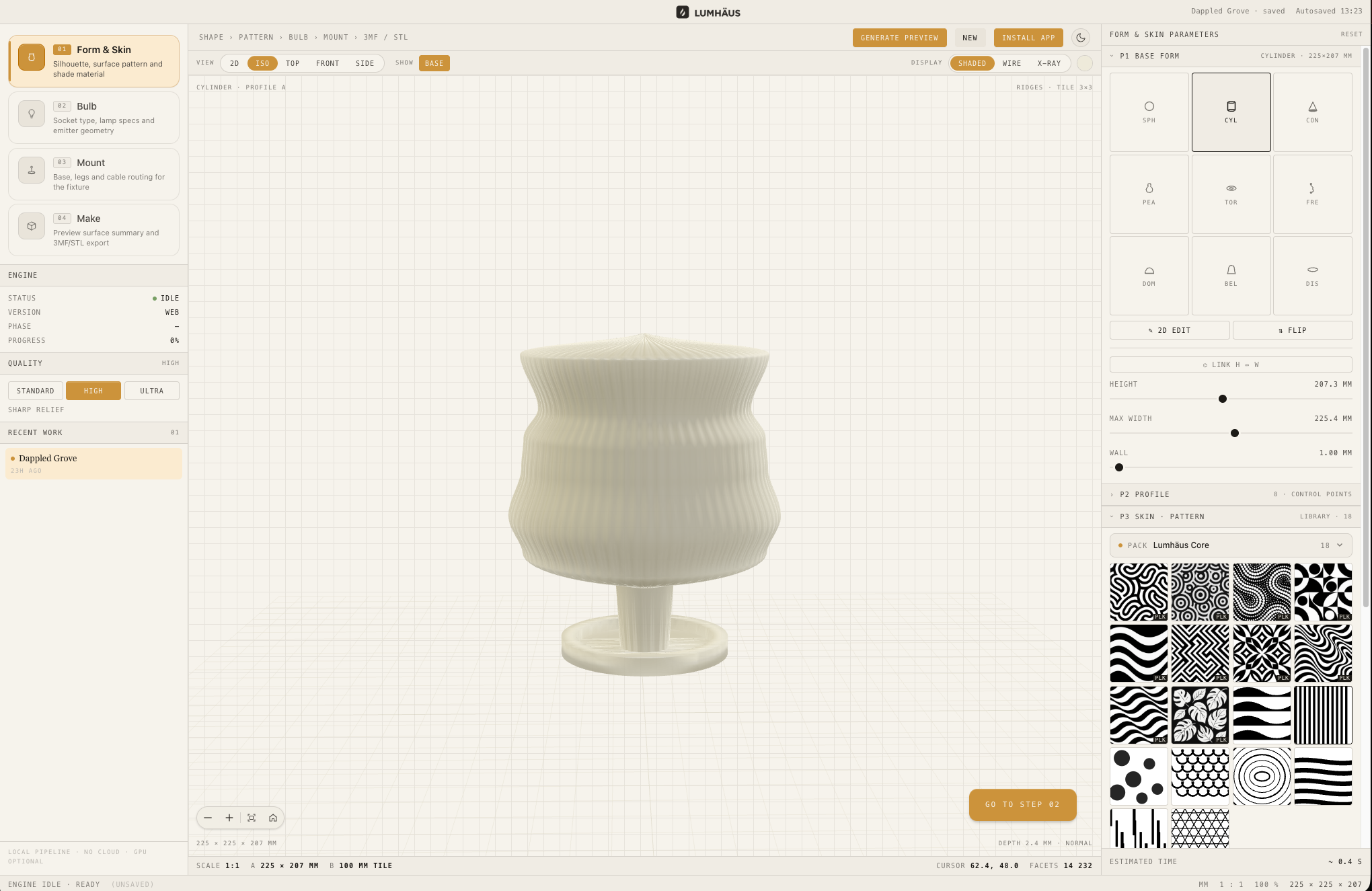Click Reset in parameters header
The height and width of the screenshot is (891, 1372).
1351,34
